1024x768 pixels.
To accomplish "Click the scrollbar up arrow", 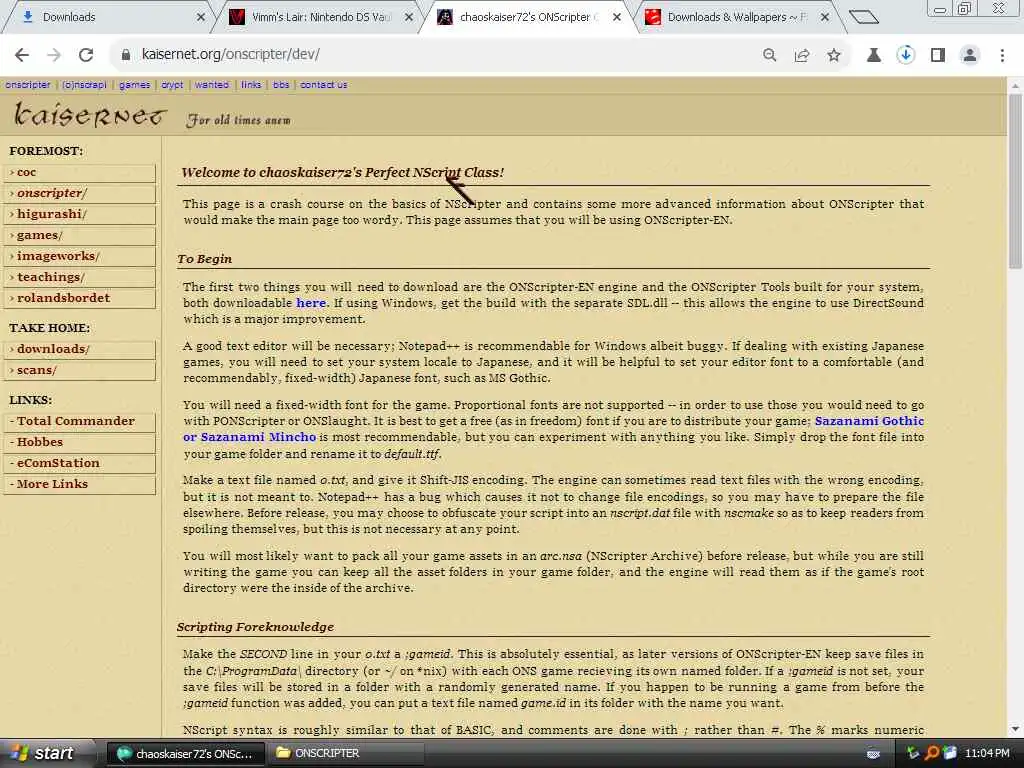I will 1015,86.
